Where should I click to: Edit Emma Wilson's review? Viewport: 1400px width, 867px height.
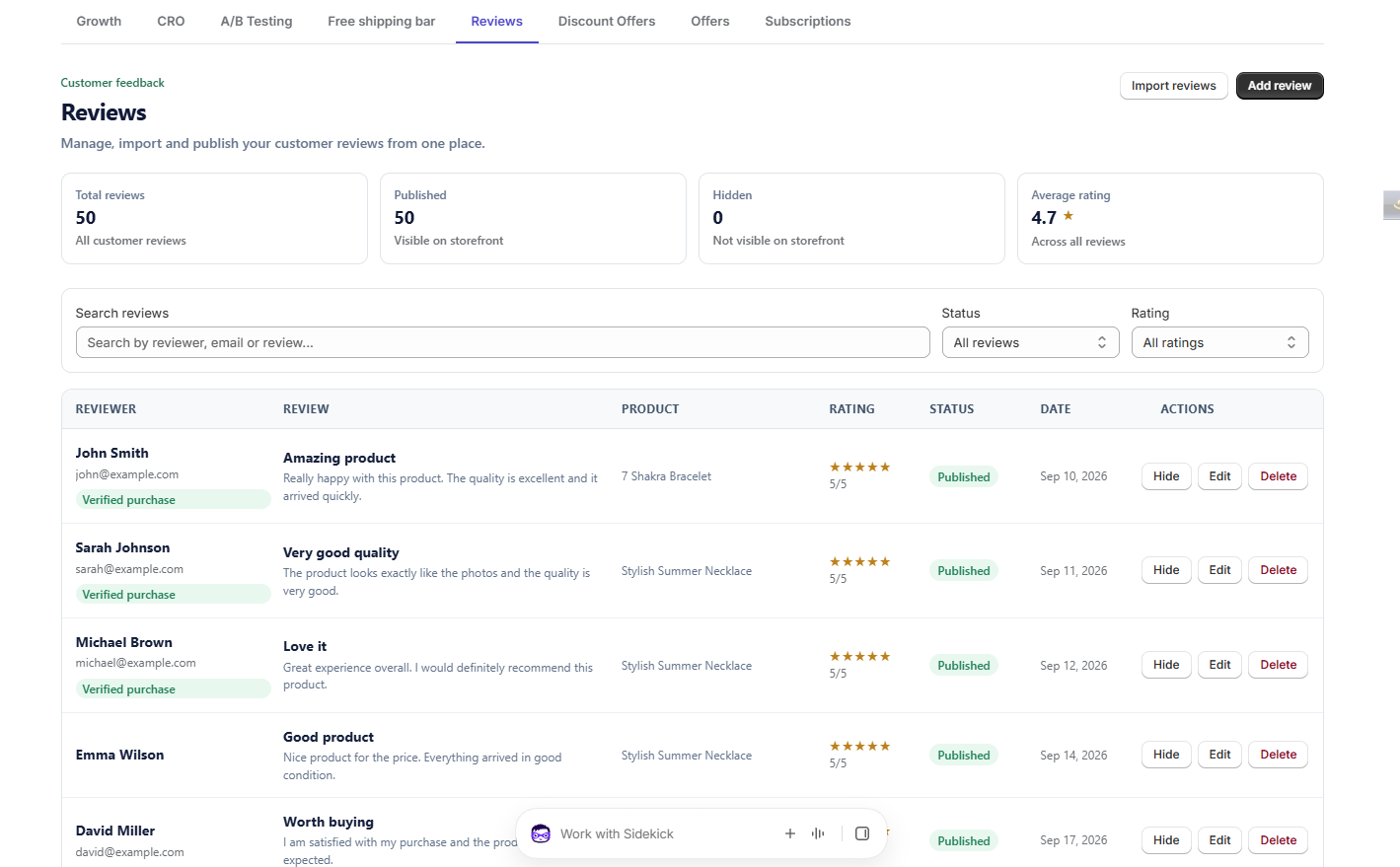(x=1219, y=755)
